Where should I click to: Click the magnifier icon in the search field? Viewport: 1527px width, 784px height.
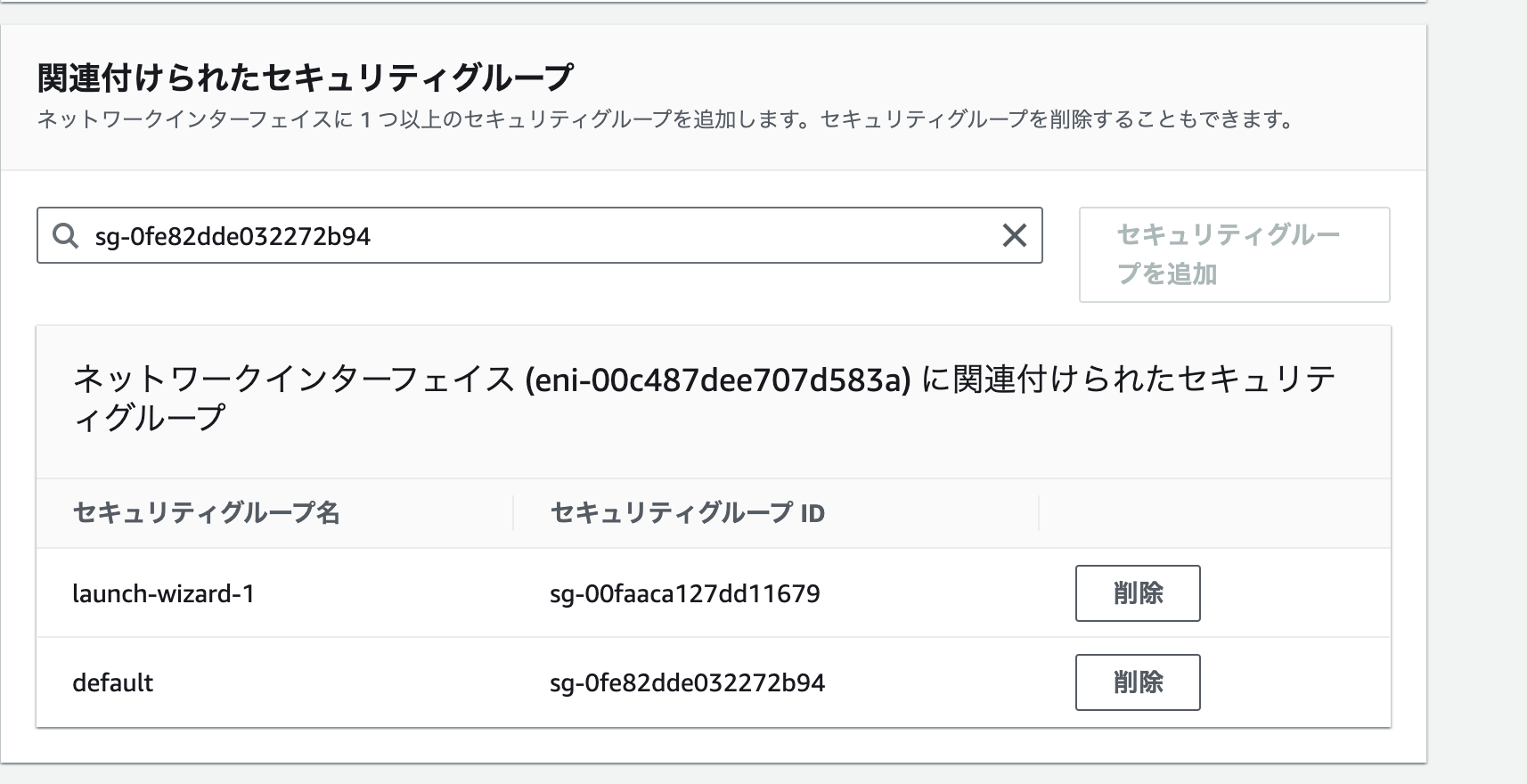65,236
